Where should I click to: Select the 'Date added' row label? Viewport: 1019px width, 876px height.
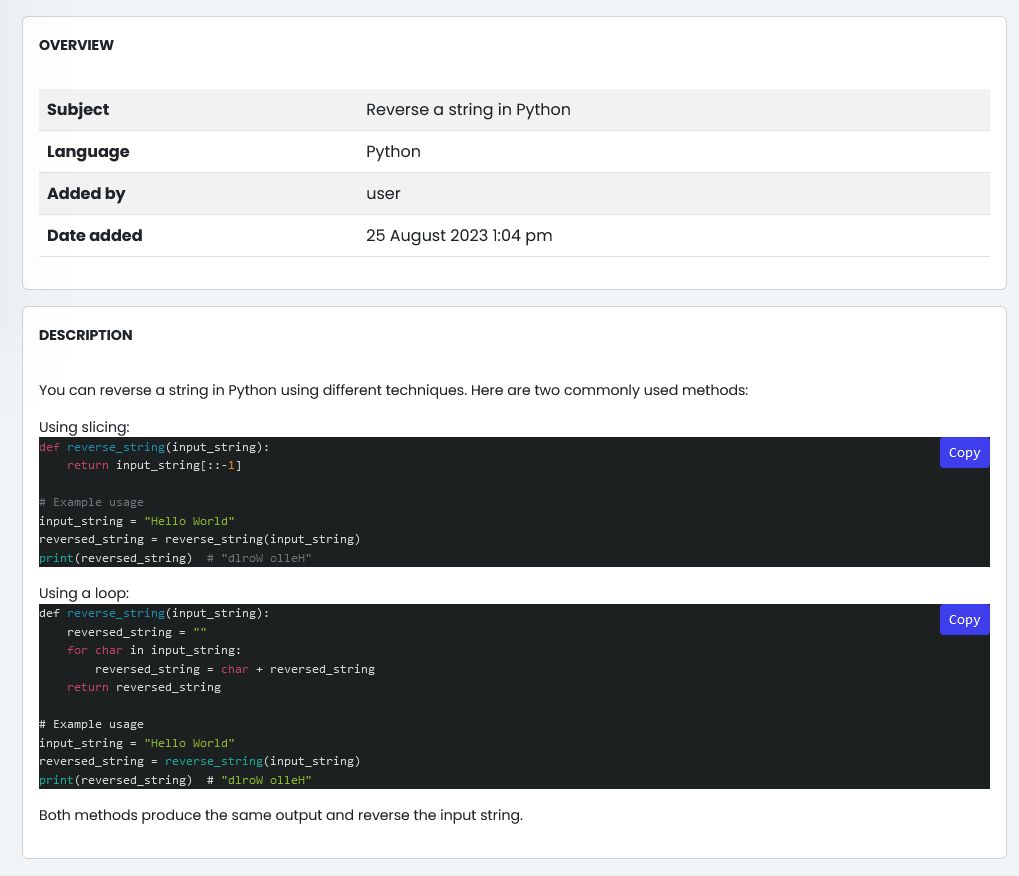[x=95, y=236]
